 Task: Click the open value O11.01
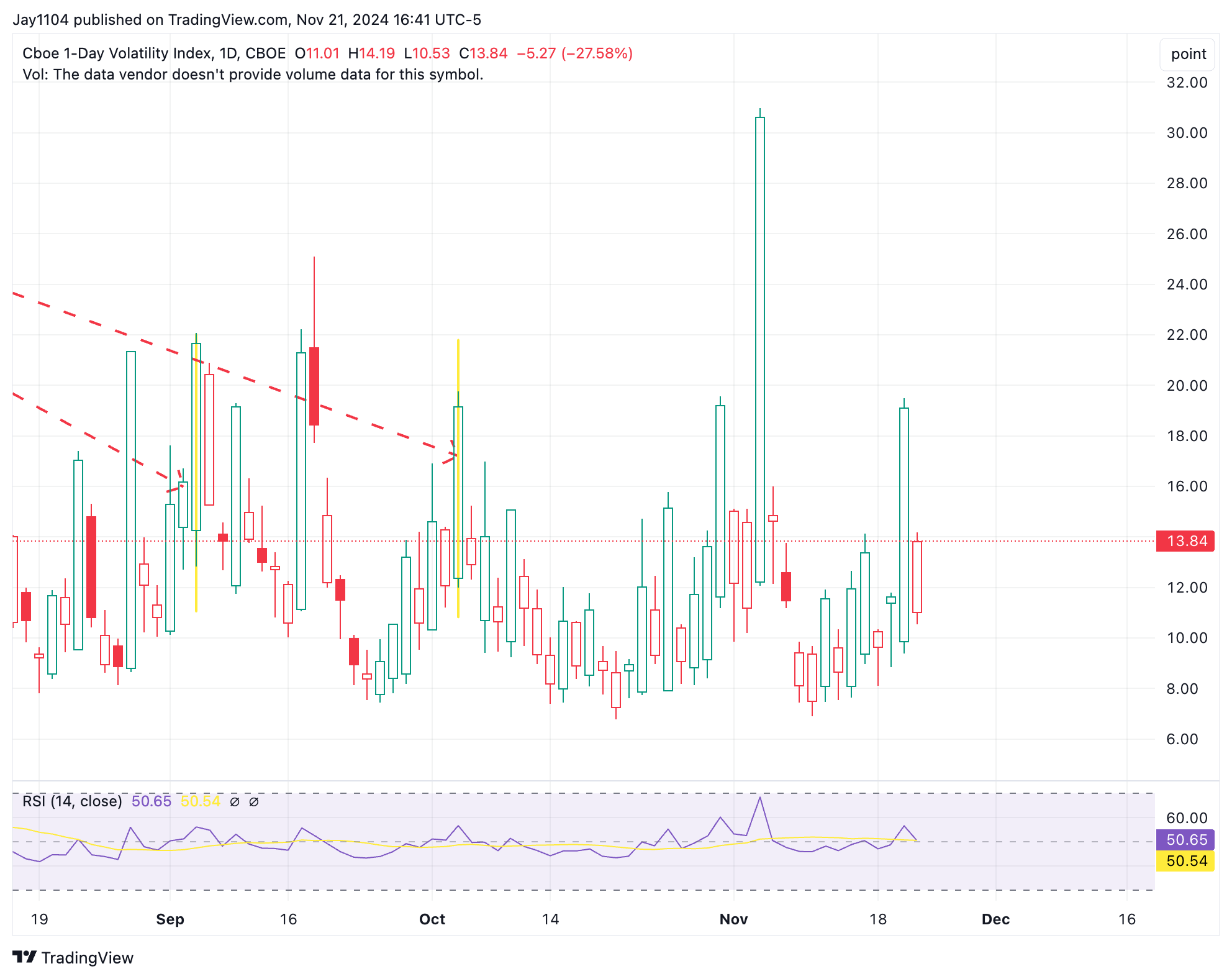(317, 53)
